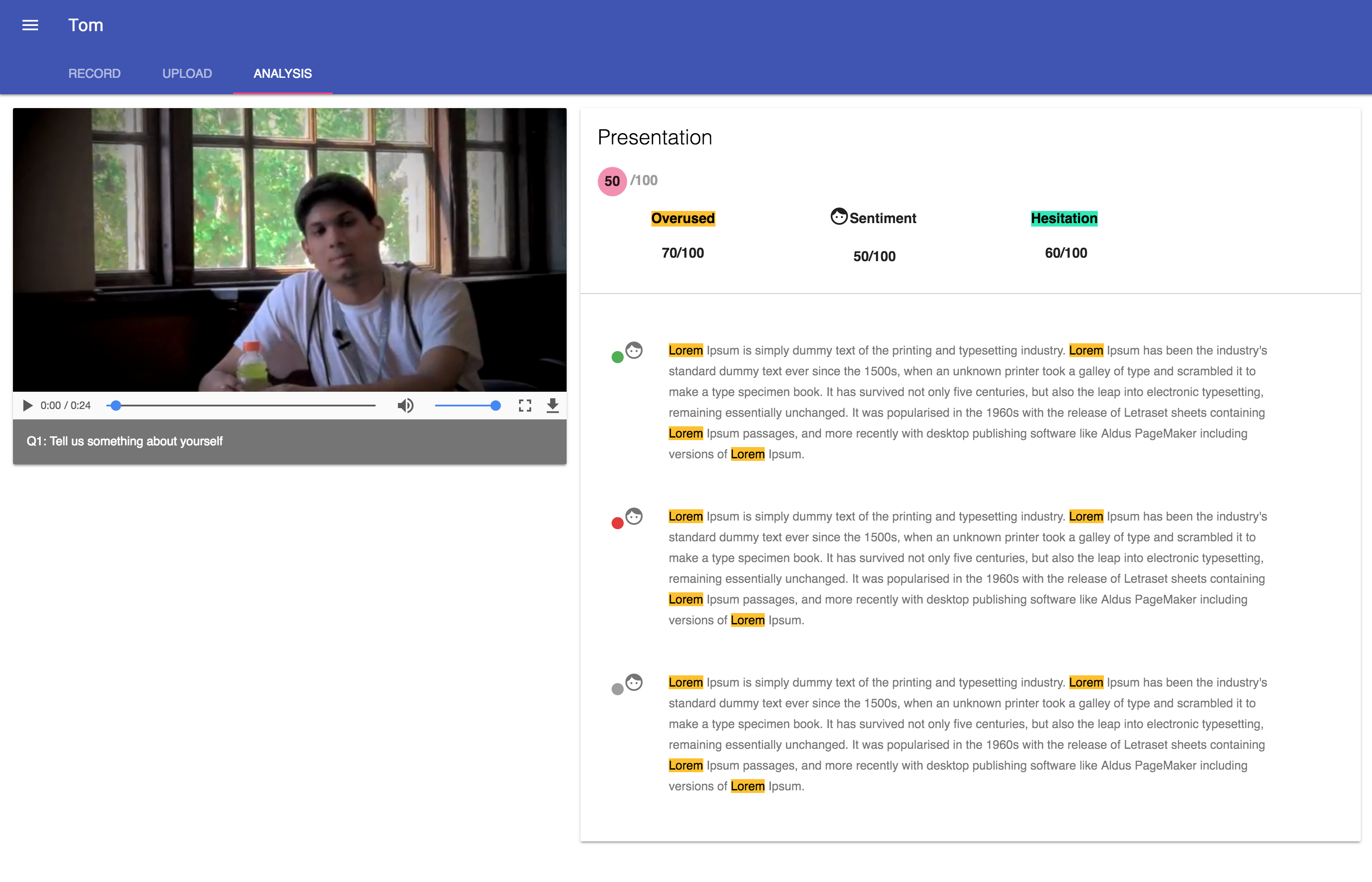Play the interview video
The image size is (1372, 882).
(x=27, y=406)
